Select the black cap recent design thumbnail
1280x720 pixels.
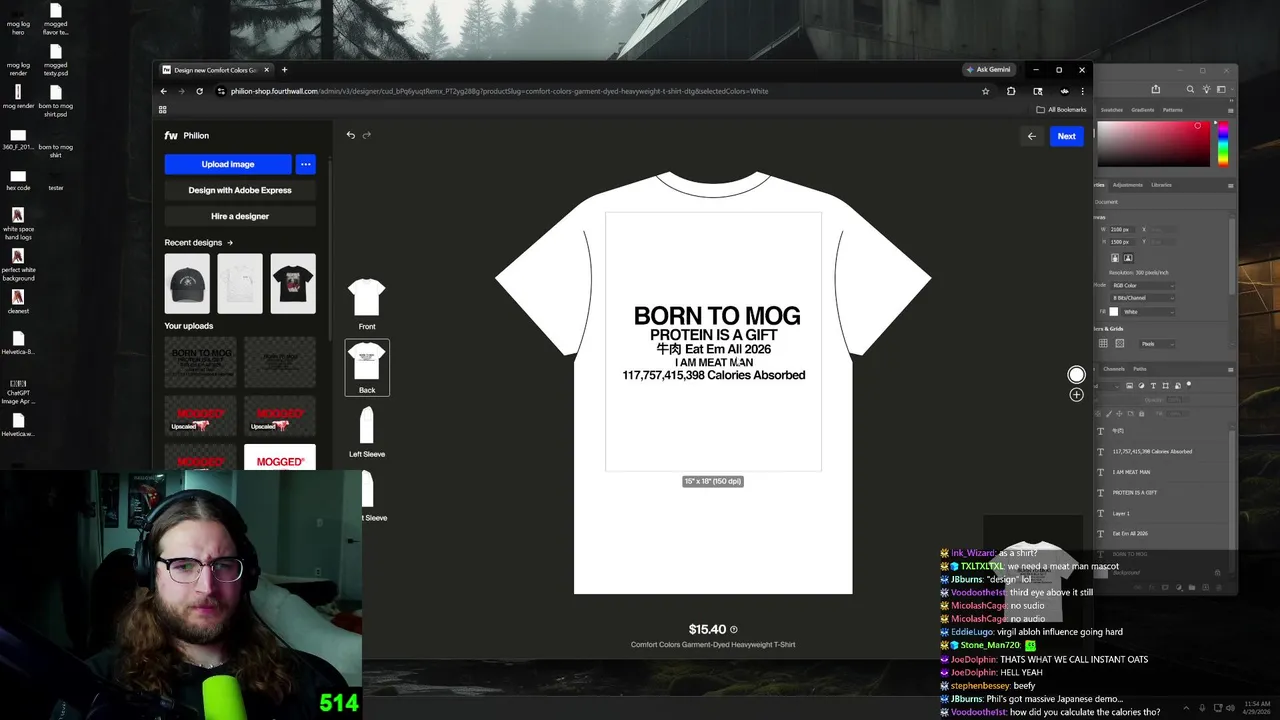[187, 283]
